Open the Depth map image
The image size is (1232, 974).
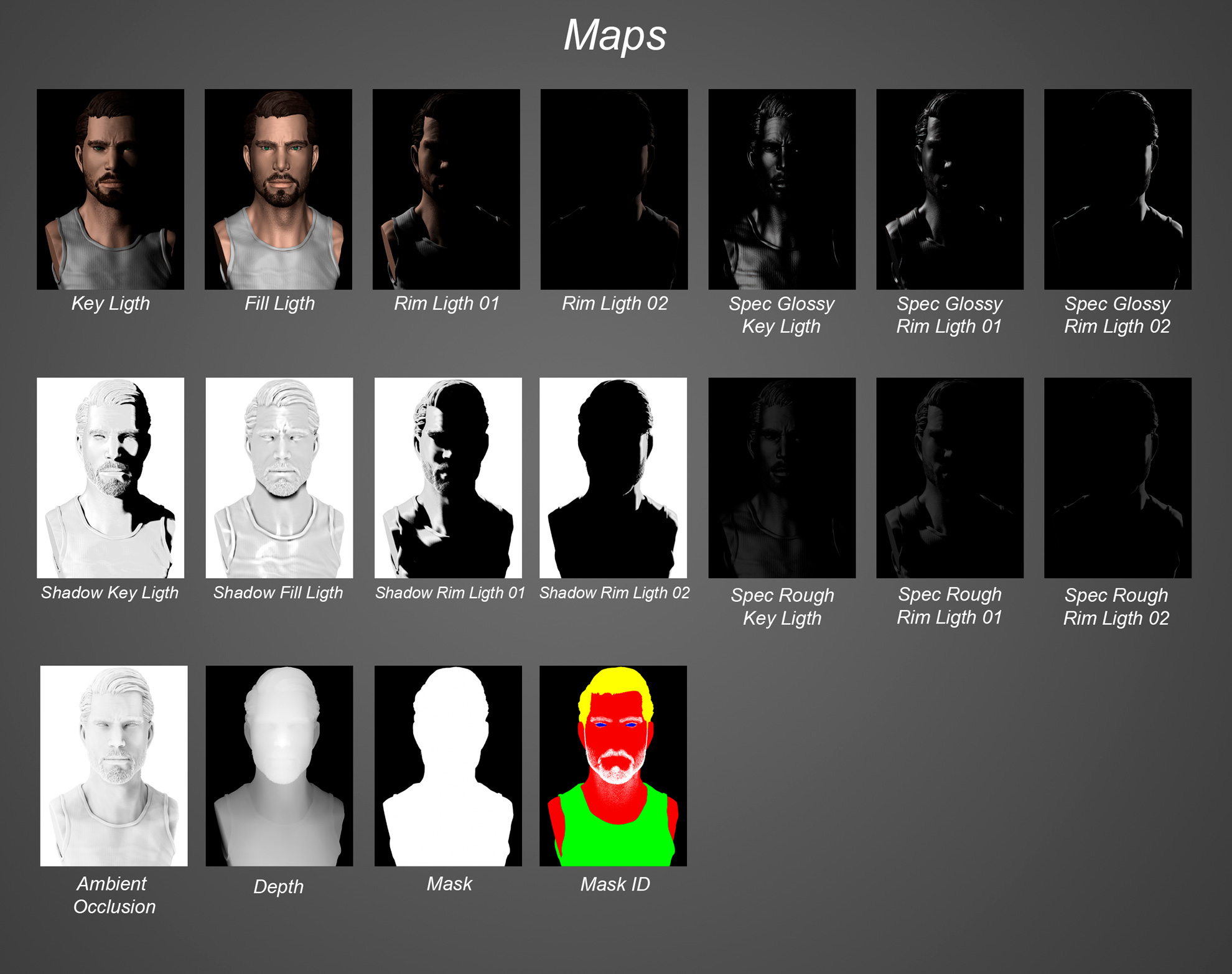(x=279, y=766)
